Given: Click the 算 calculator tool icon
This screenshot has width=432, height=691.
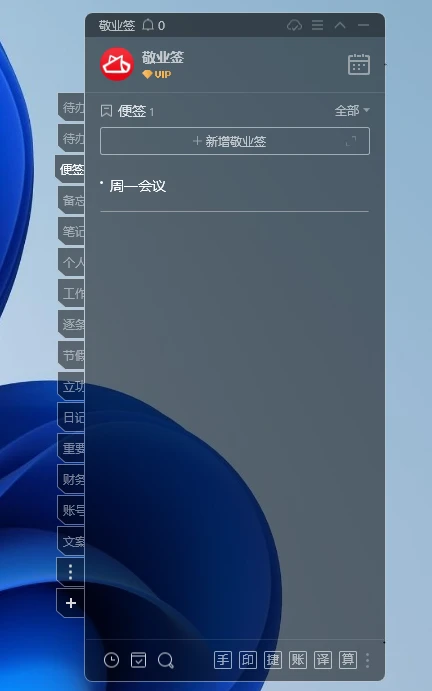Looking at the screenshot, I should pyautogui.click(x=348, y=660).
